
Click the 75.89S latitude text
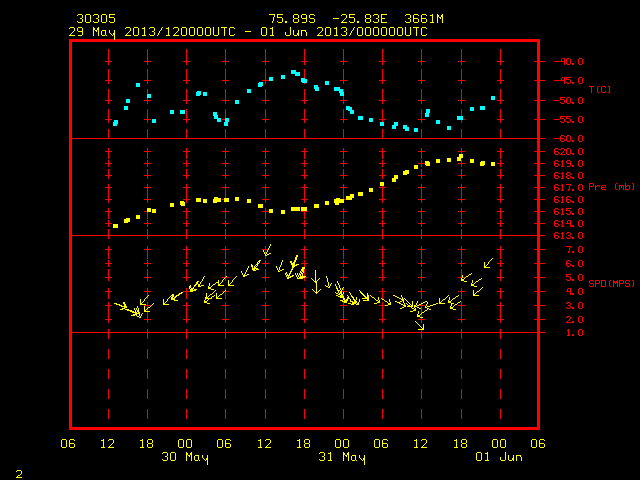click(292, 19)
